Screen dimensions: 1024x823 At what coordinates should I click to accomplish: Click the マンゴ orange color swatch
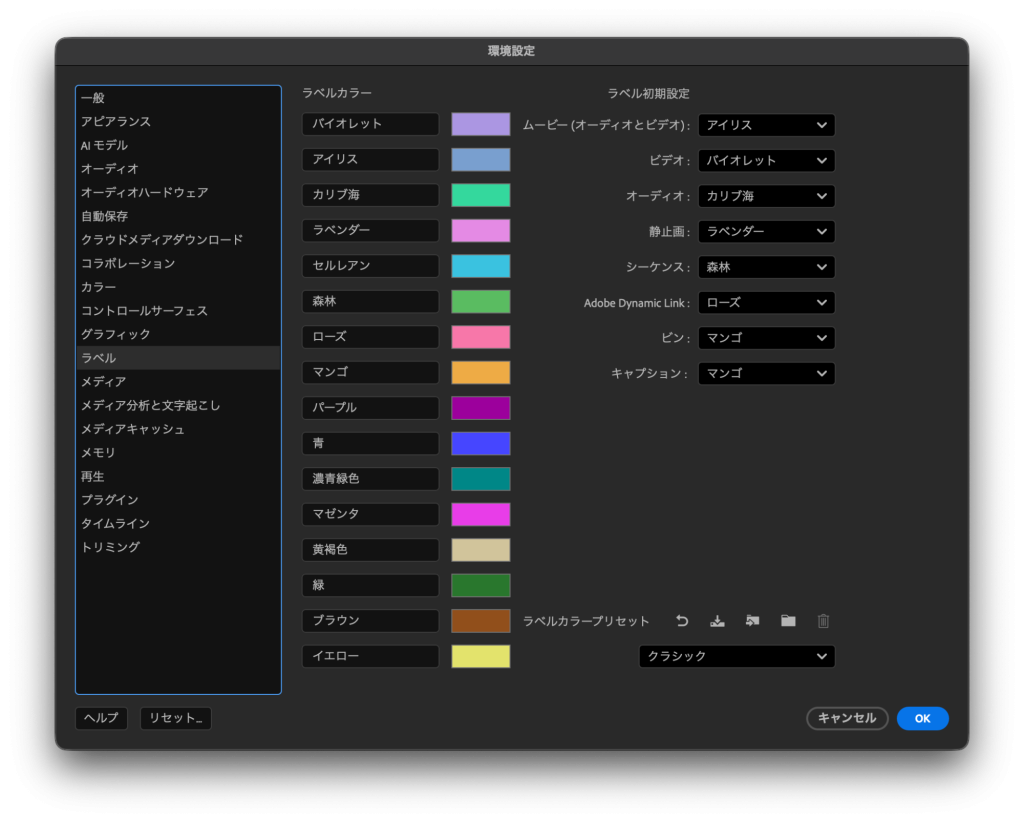(x=480, y=373)
